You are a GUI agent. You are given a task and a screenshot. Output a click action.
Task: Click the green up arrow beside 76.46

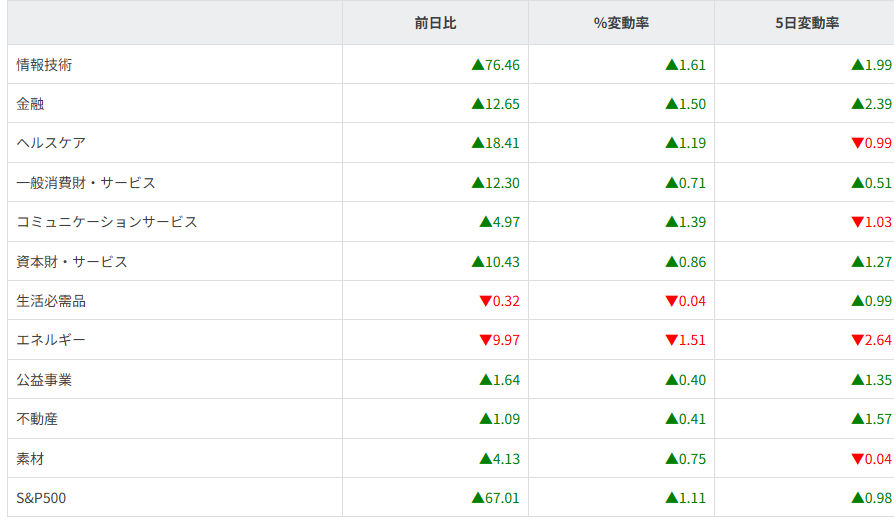[x=477, y=65]
